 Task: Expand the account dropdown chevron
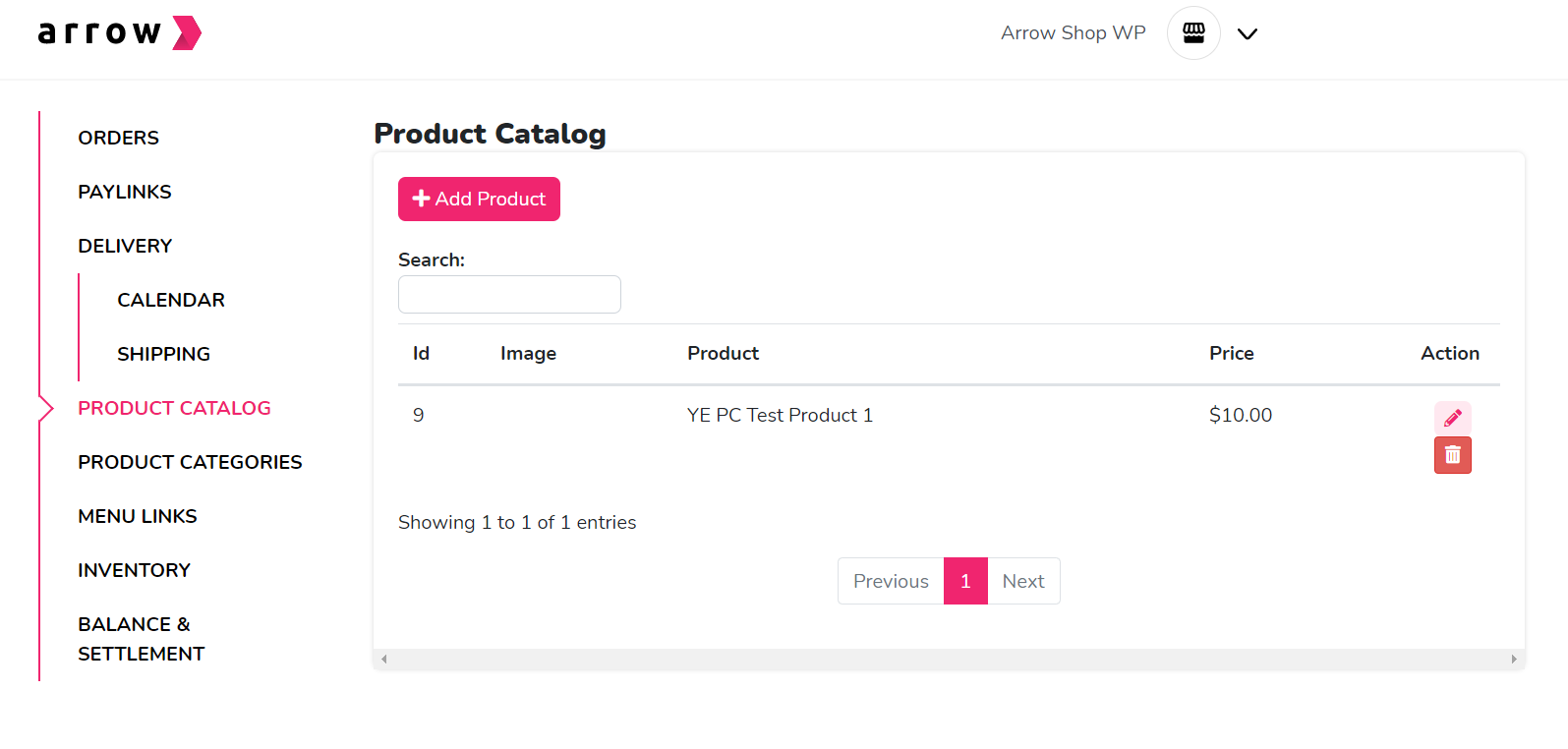coord(1248,34)
